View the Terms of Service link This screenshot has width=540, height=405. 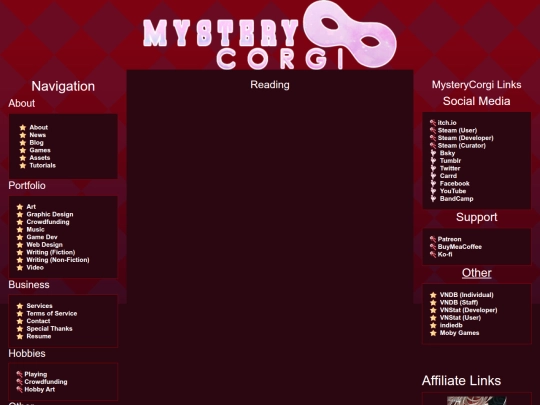[52, 313]
